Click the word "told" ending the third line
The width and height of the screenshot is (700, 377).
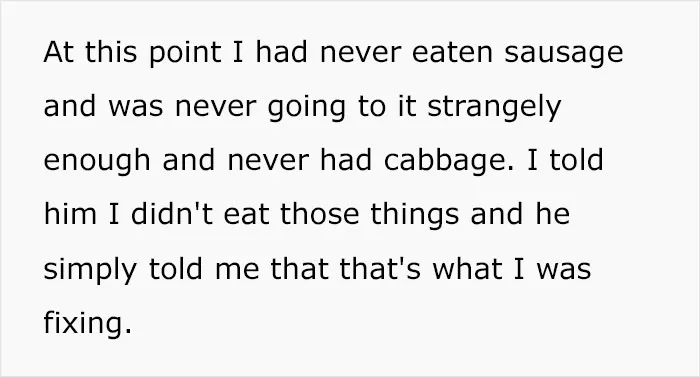(576, 159)
